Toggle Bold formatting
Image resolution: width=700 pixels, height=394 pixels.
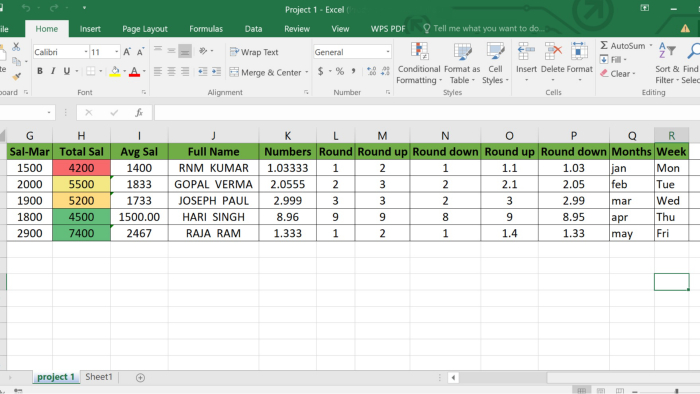tap(40, 71)
